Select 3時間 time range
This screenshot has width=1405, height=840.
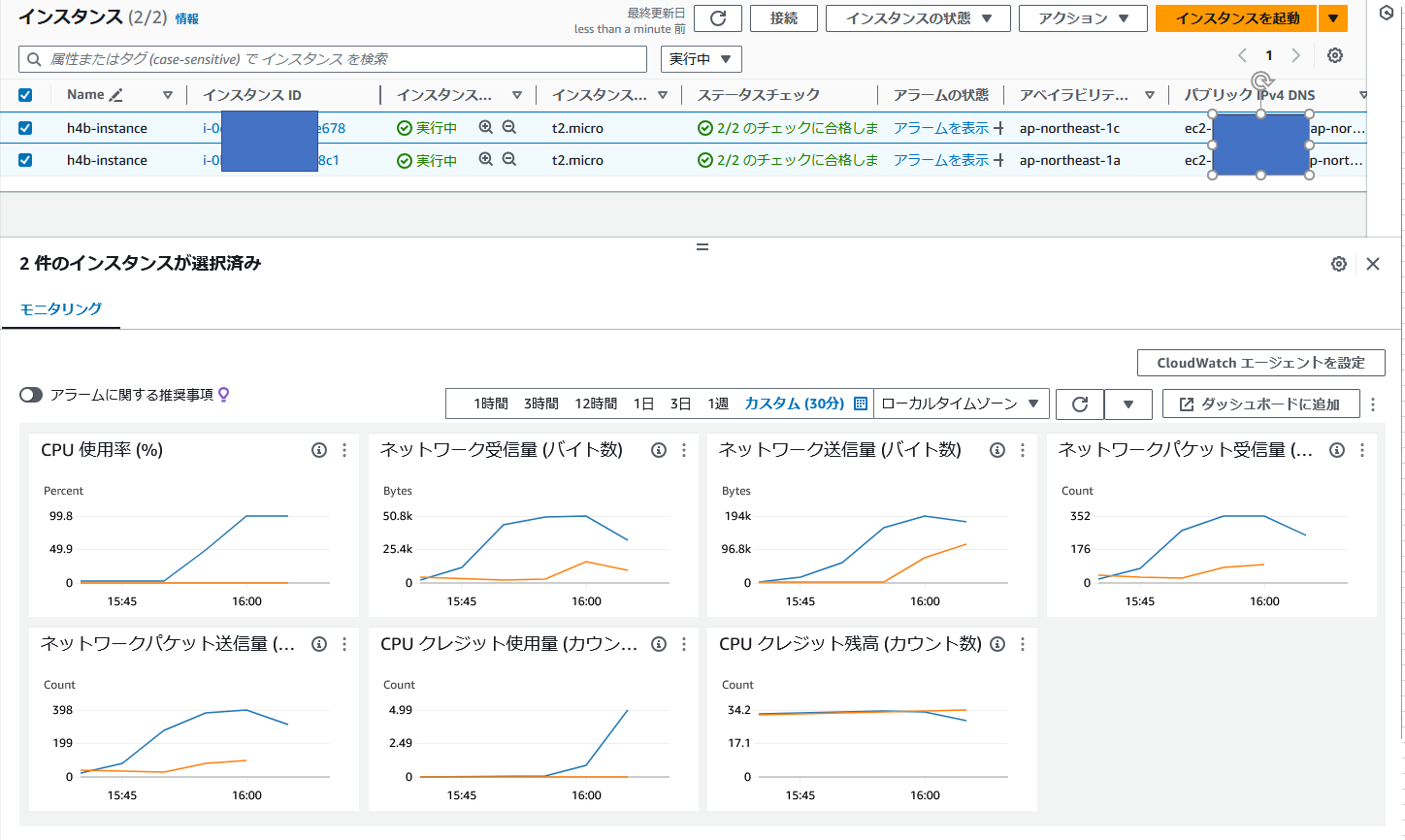541,404
